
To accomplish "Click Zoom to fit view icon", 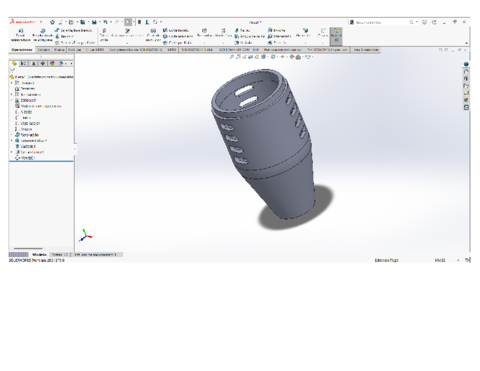I will [x=232, y=57].
